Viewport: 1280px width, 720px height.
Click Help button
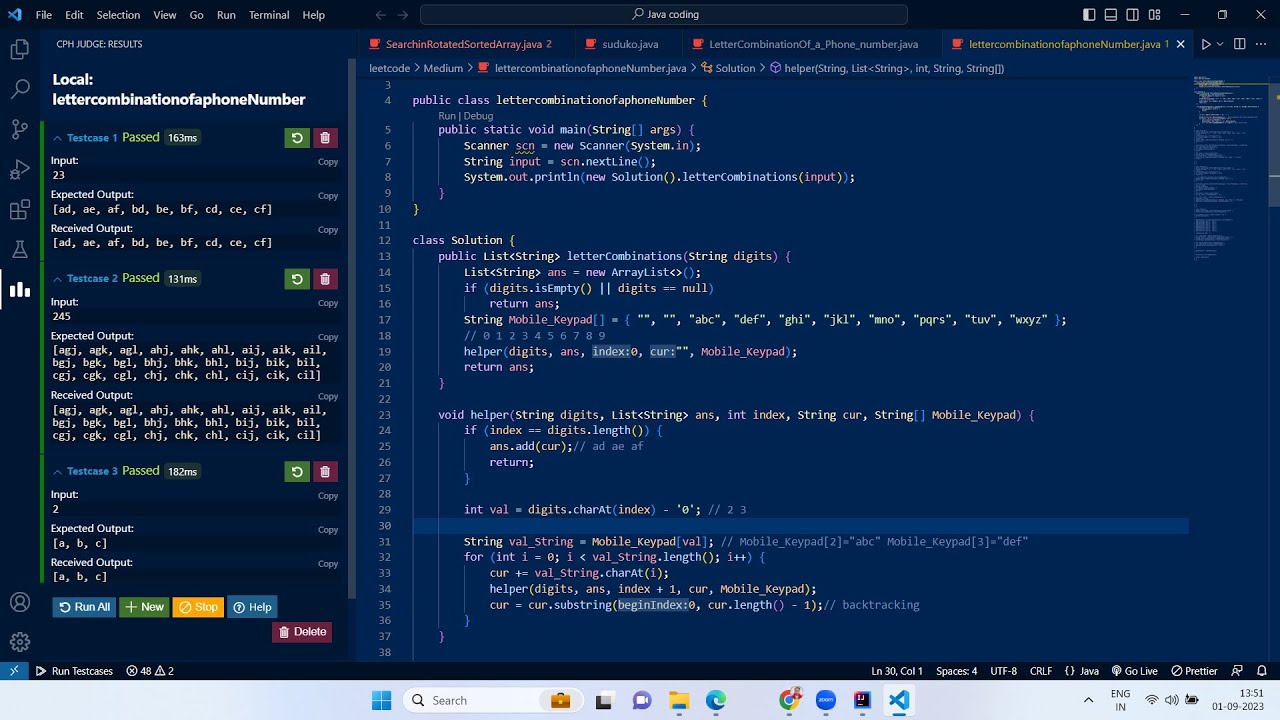click(252, 607)
